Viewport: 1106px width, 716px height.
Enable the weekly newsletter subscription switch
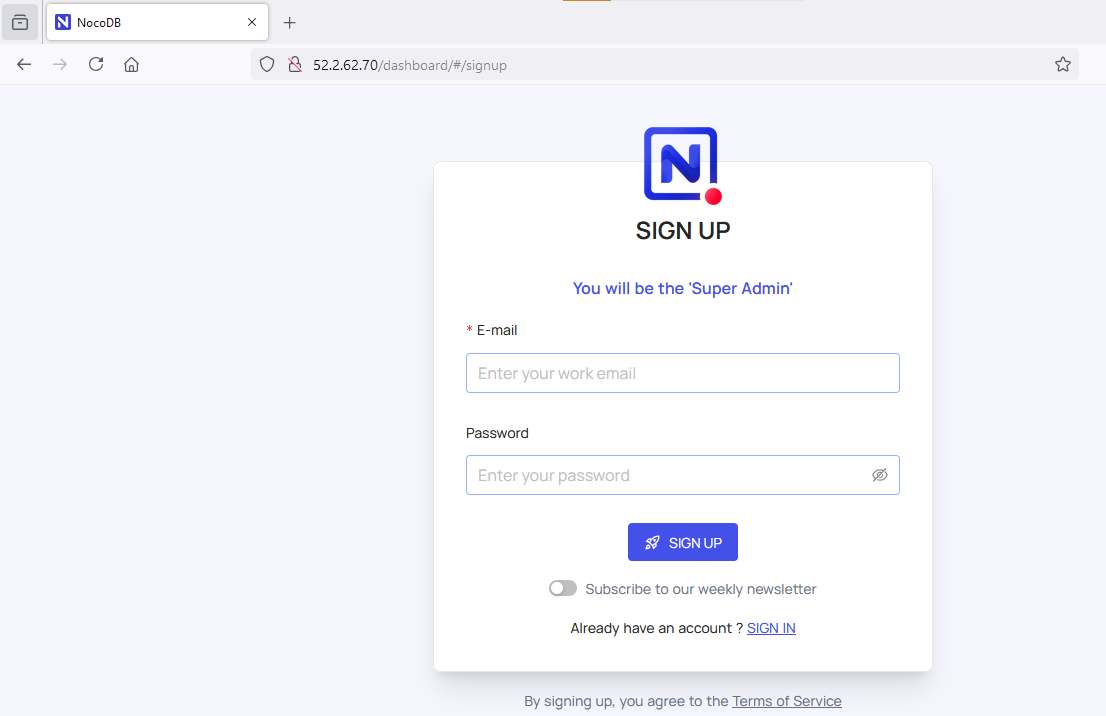[563, 588]
